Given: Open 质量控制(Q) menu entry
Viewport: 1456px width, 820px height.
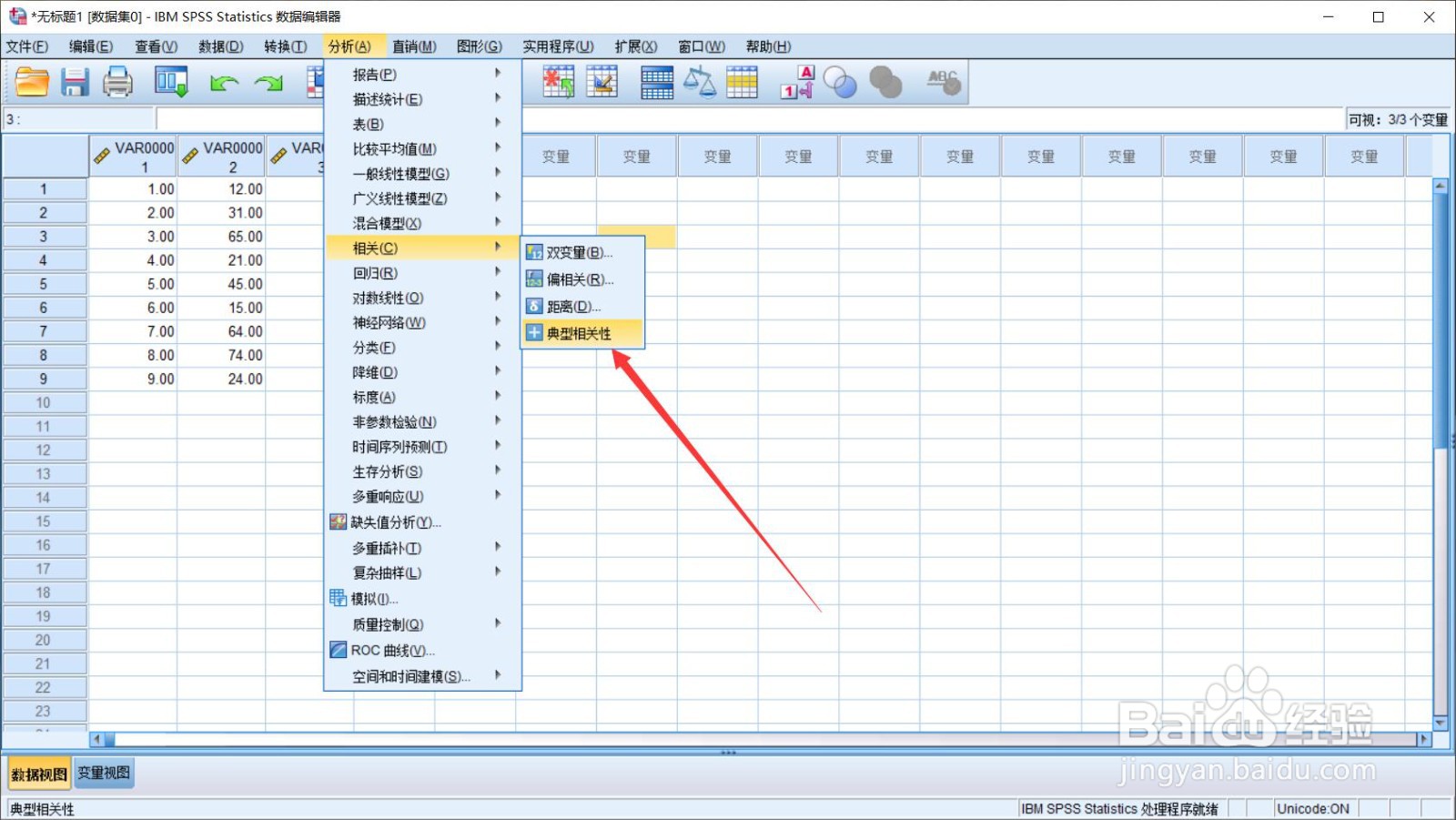Looking at the screenshot, I should pyautogui.click(x=422, y=625).
